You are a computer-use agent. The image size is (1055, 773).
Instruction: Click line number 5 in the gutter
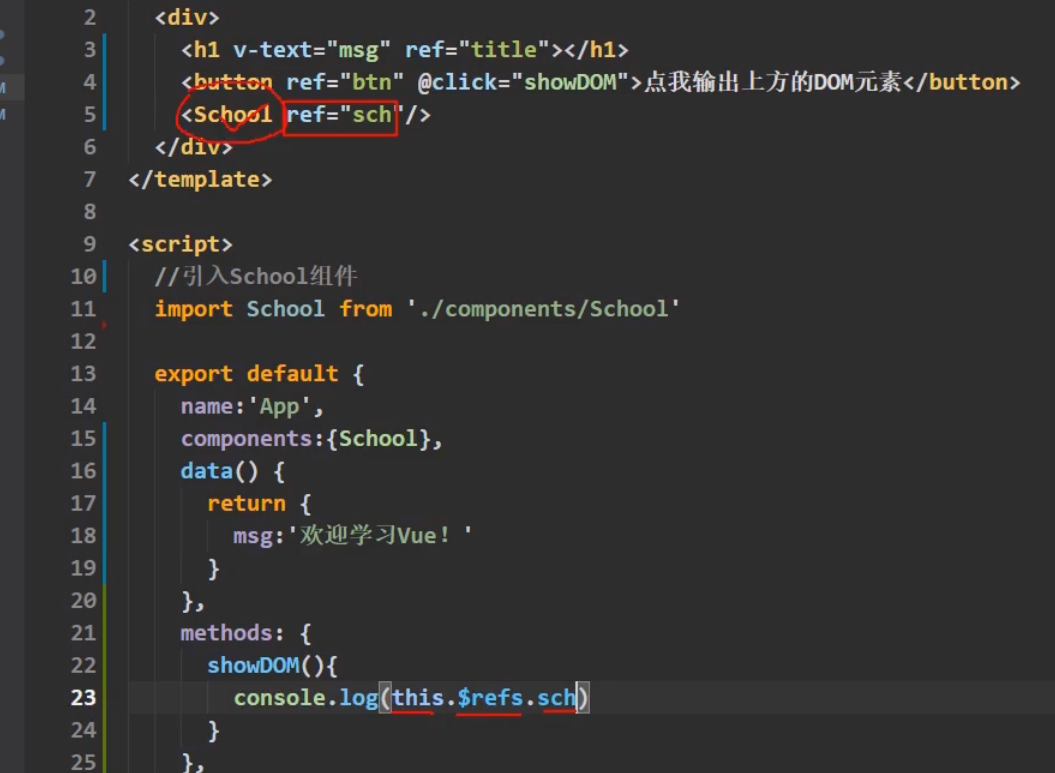(x=90, y=114)
